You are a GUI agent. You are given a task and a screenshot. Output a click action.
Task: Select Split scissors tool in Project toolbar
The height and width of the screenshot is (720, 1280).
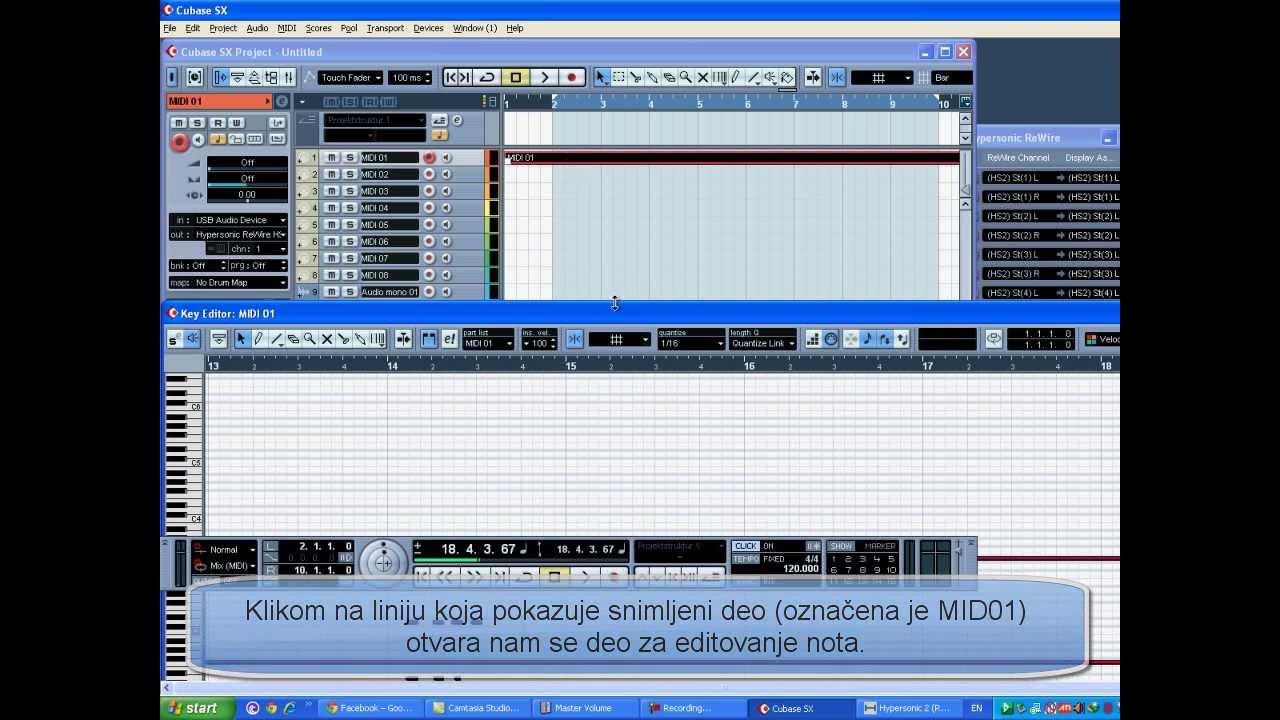click(635, 77)
